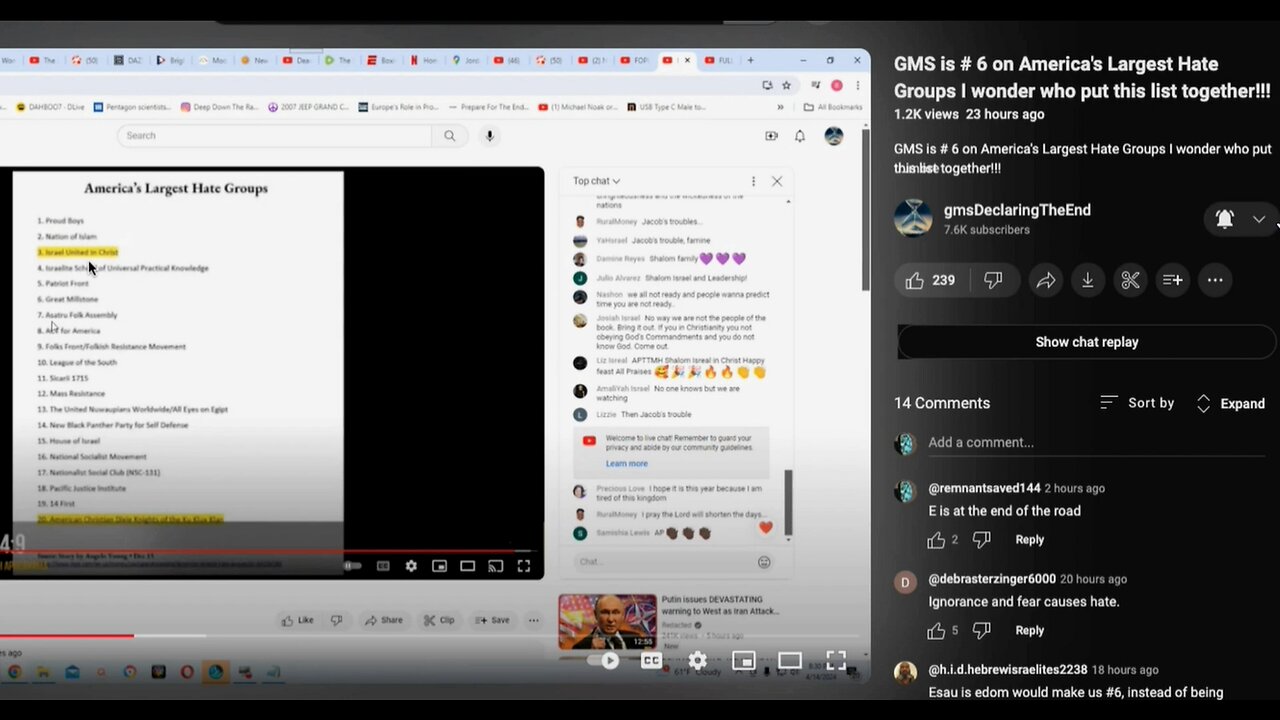This screenshot has height=720, width=1280.
Task: Click the Opera icon on the taskbar
Action: (x=186, y=672)
